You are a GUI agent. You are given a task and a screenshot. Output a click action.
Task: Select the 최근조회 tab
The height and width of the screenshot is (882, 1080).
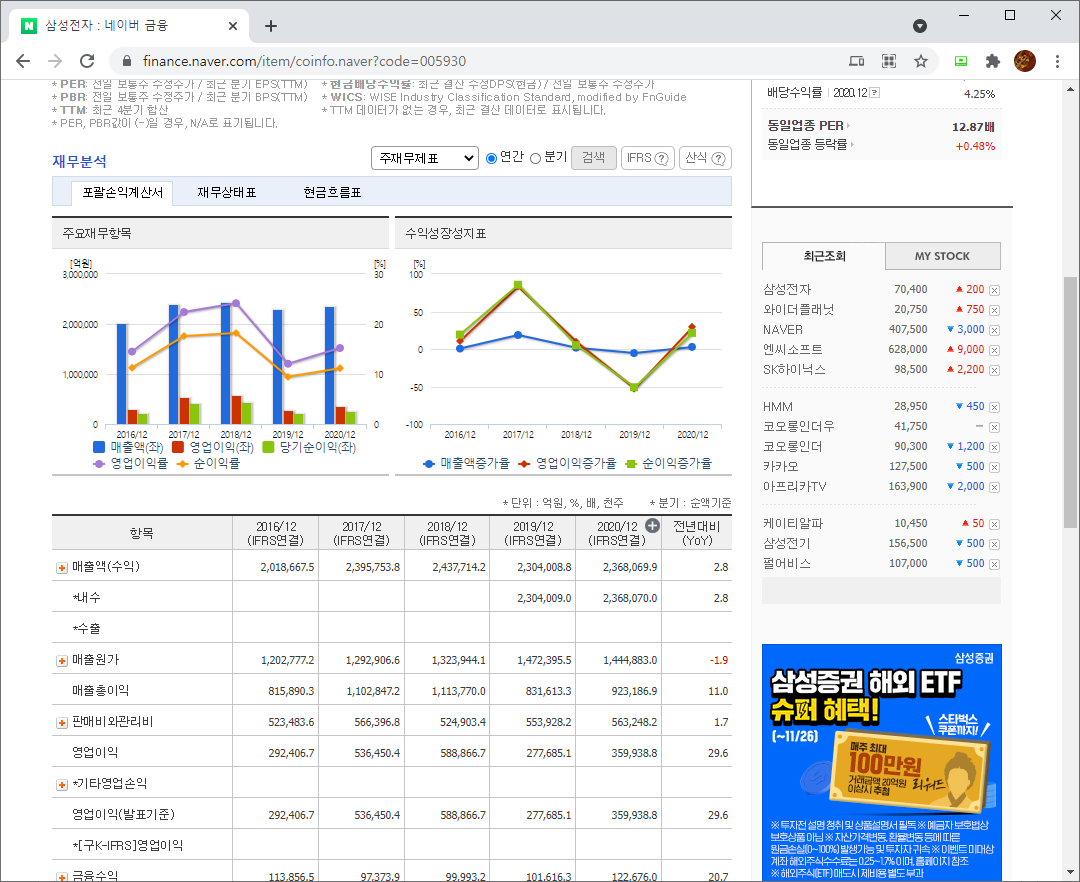tap(824, 256)
